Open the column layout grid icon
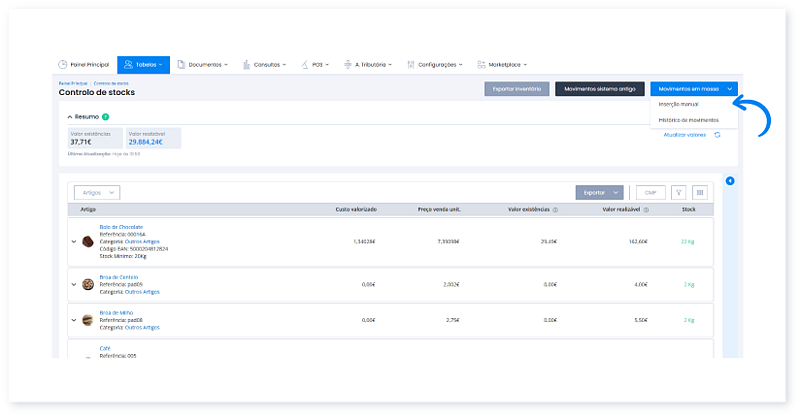The width and height of the screenshot is (800, 417). coord(701,192)
